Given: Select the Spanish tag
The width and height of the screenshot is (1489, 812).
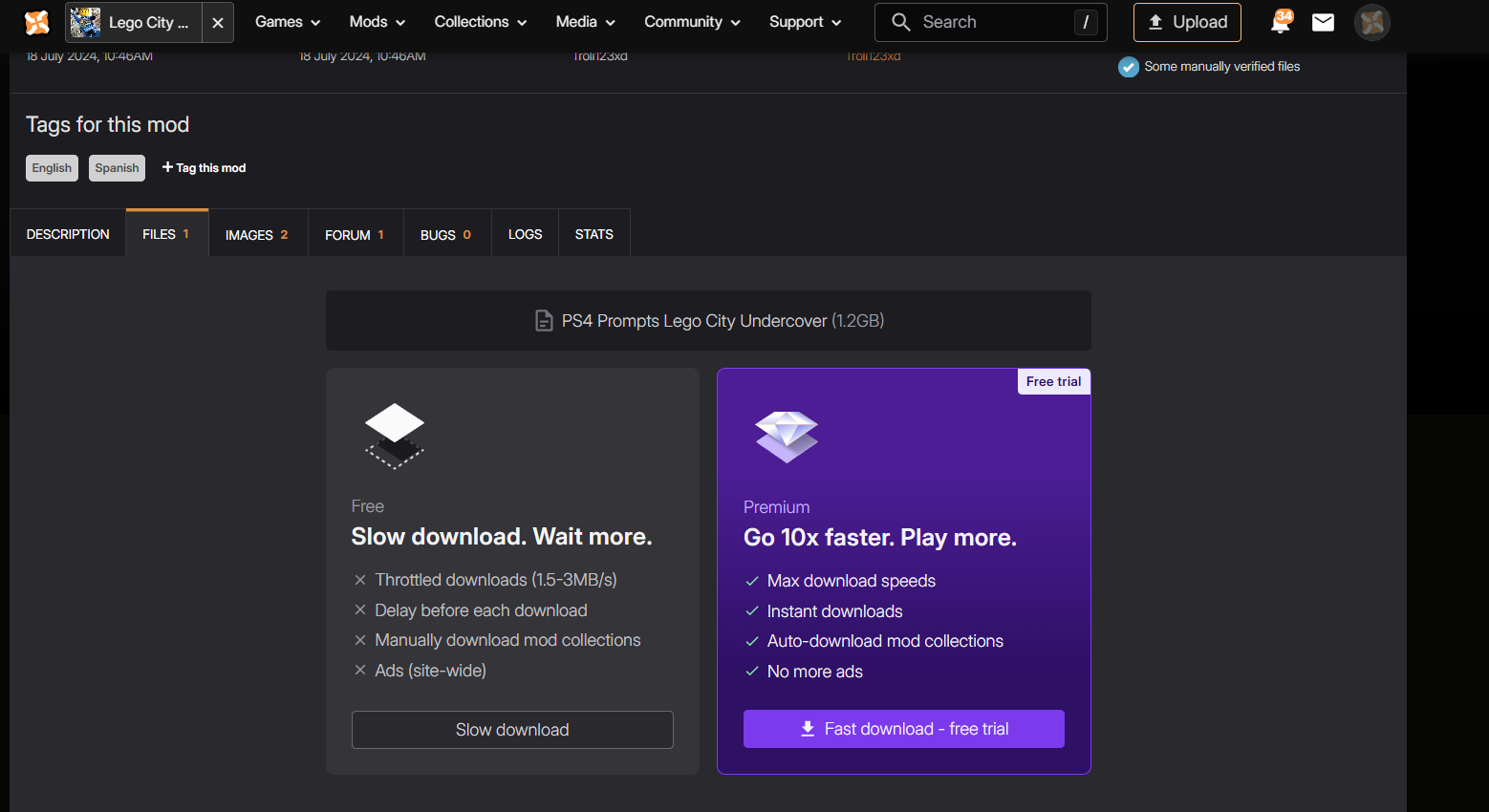Looking at the screenshot, I should coord(117,168).
